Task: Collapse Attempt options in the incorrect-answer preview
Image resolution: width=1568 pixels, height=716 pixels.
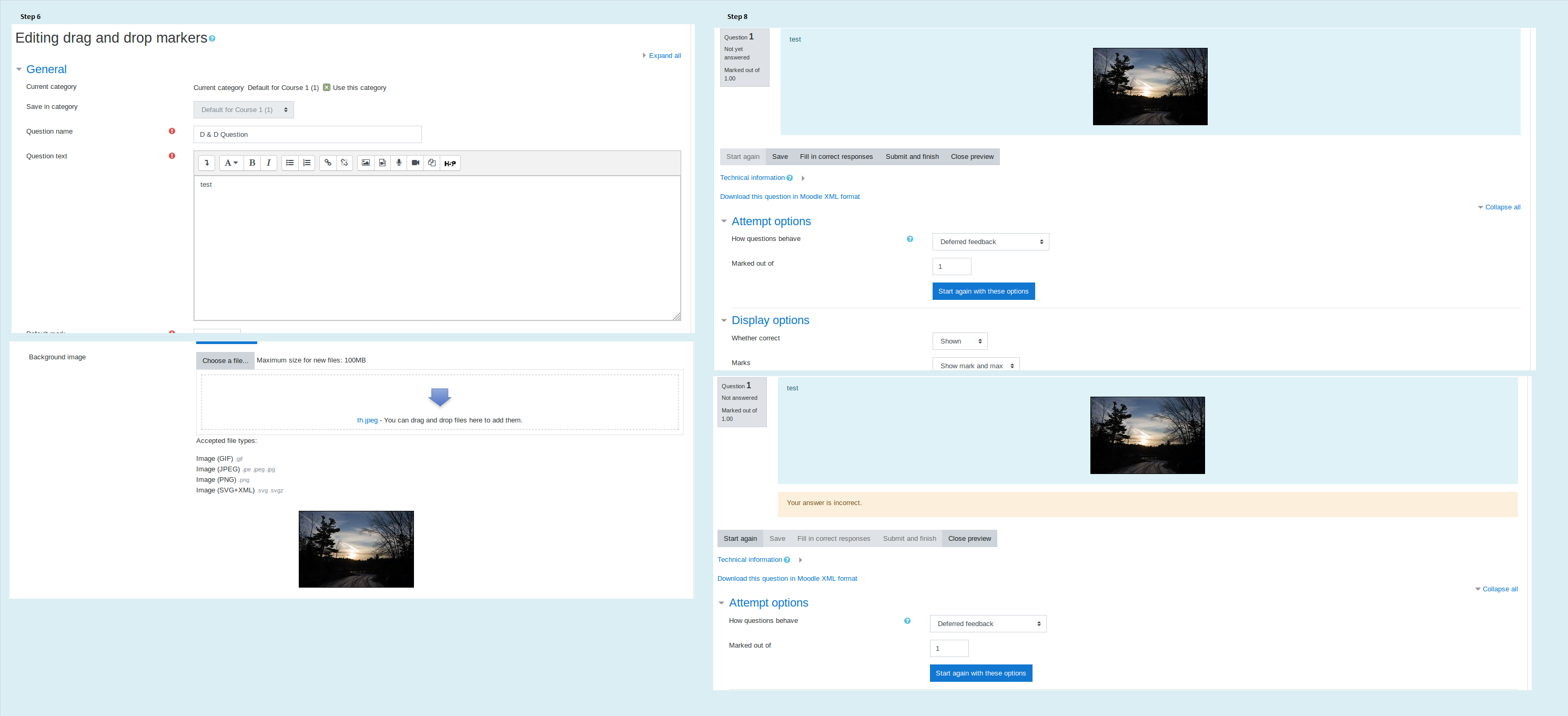Action: click(721, 603)
